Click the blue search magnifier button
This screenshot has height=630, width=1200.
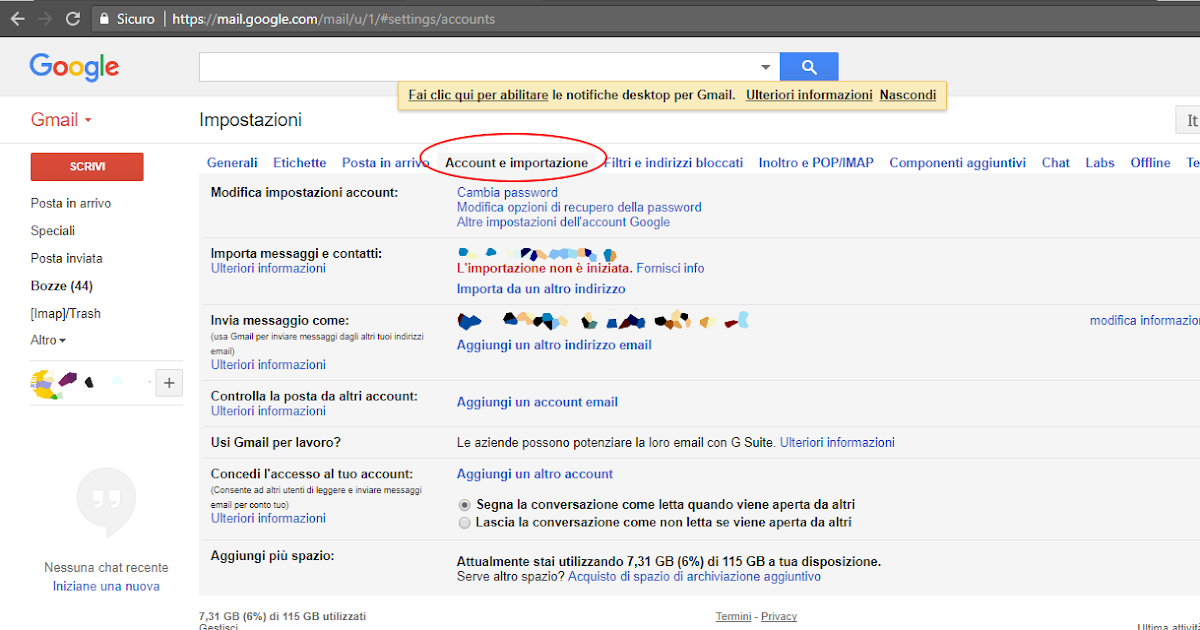[x=809, y=67]
